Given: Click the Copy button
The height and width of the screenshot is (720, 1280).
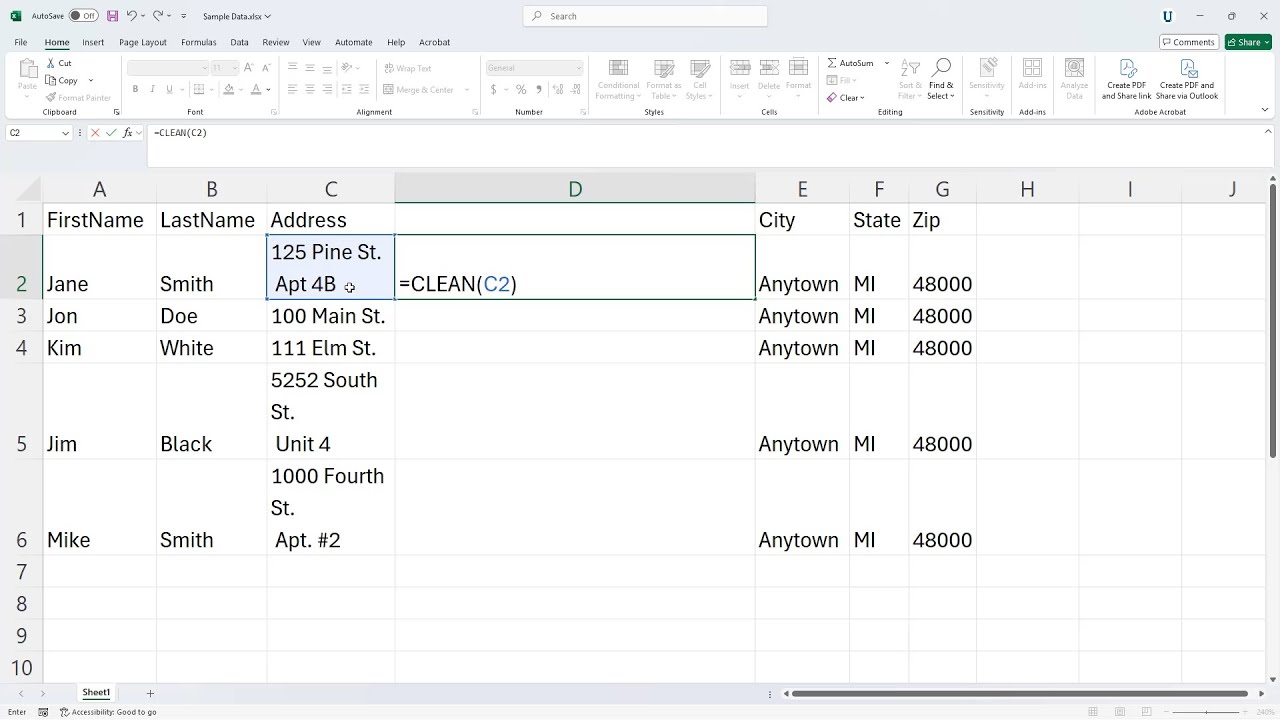Looking at the screenshot, I should click(x=62, y=80).
